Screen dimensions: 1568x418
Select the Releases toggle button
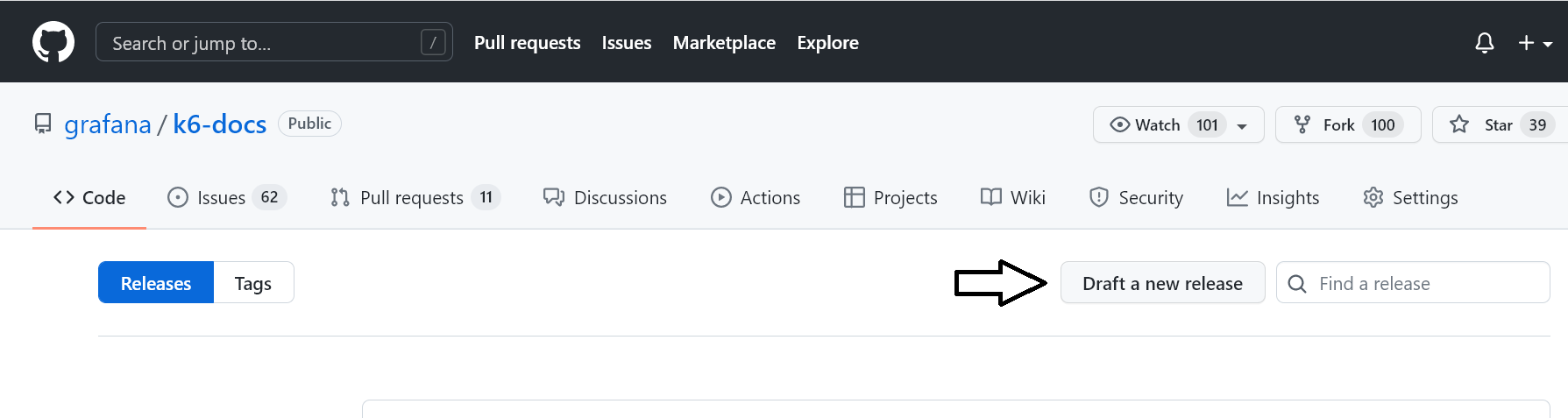tap(156, 282)
